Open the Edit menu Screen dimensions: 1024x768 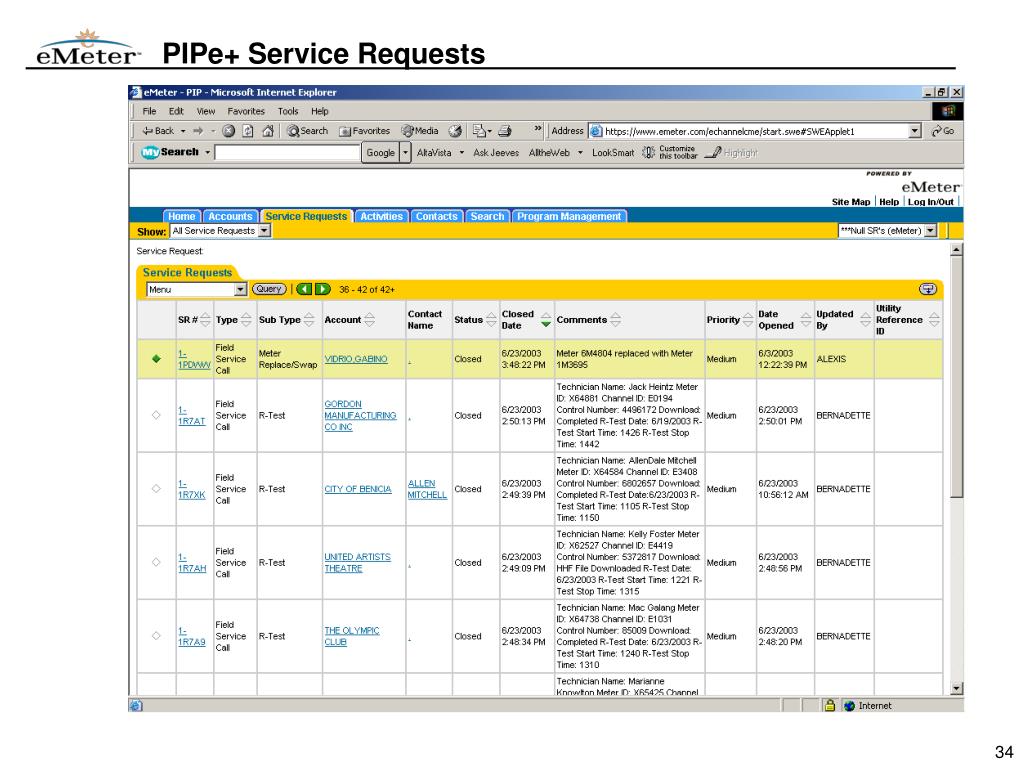tap(176, 111)
